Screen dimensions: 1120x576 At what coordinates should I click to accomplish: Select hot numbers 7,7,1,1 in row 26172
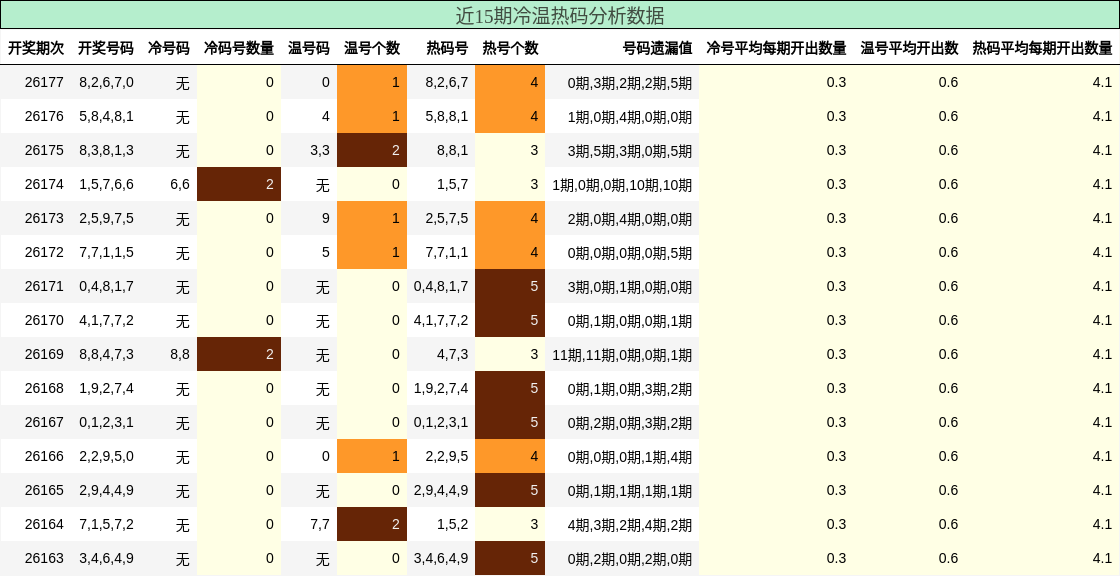pos(447,252)
